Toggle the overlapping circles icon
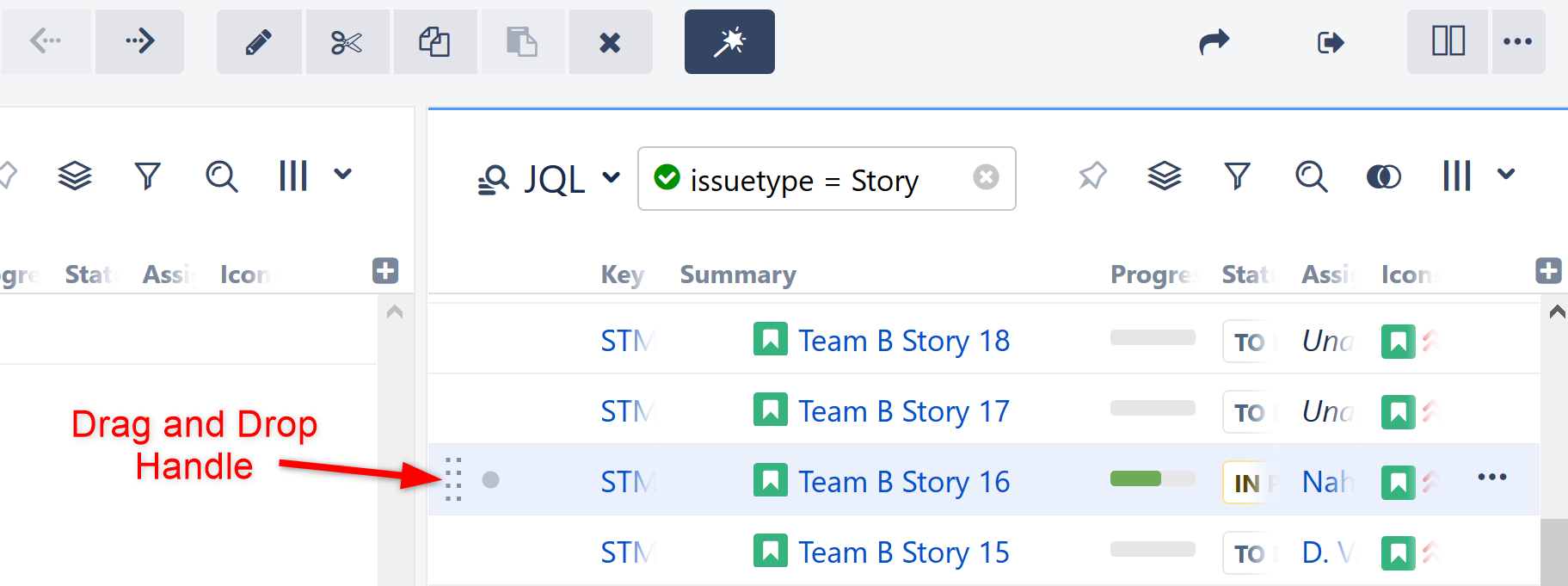 tap(1383, 177)
